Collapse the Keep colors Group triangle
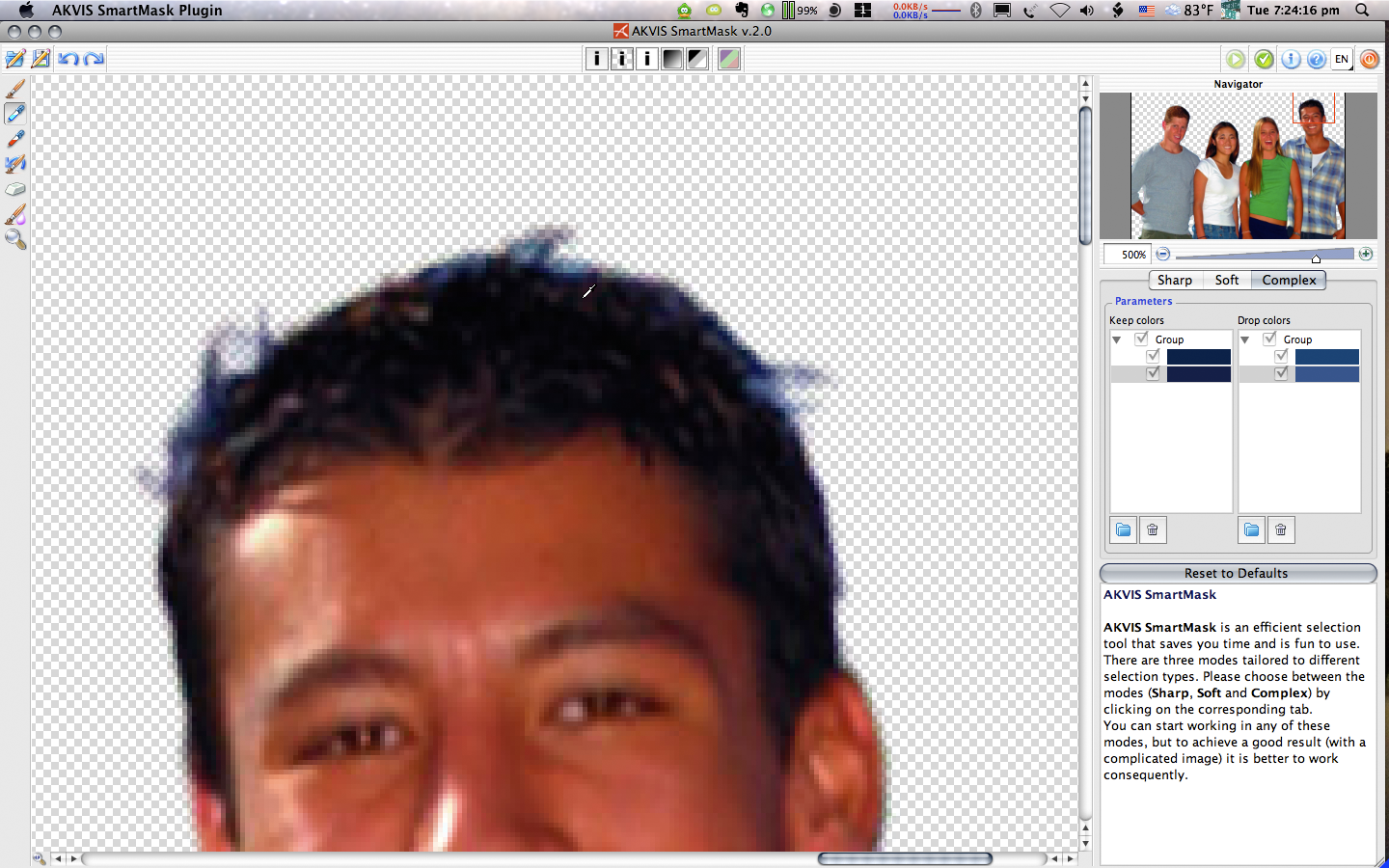 tap(1117, 339)
